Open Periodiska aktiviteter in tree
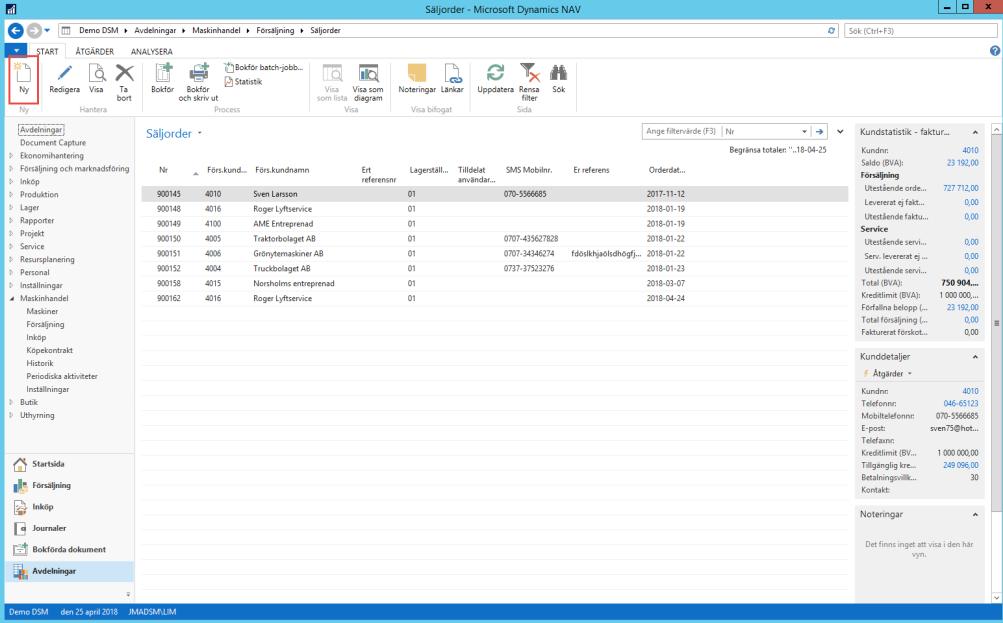The height and width of the screenshot is (623, 1003). 62,376
